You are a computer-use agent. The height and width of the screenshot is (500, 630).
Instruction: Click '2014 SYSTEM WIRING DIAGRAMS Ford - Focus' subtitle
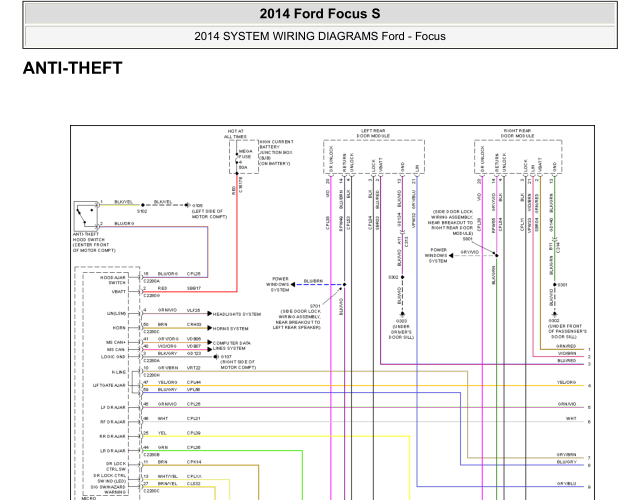320,36
